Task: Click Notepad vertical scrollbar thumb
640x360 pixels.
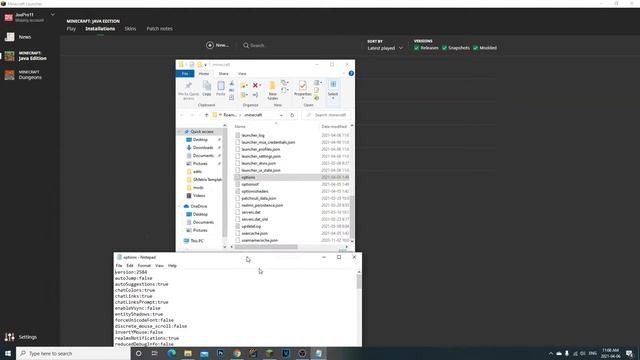Action: pos(359,282)
